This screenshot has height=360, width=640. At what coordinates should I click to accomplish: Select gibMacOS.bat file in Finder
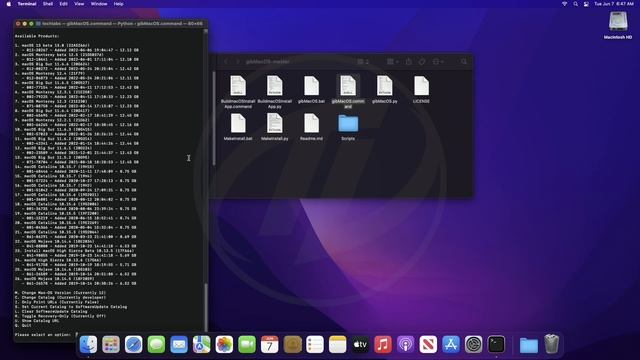click(311, 89)
